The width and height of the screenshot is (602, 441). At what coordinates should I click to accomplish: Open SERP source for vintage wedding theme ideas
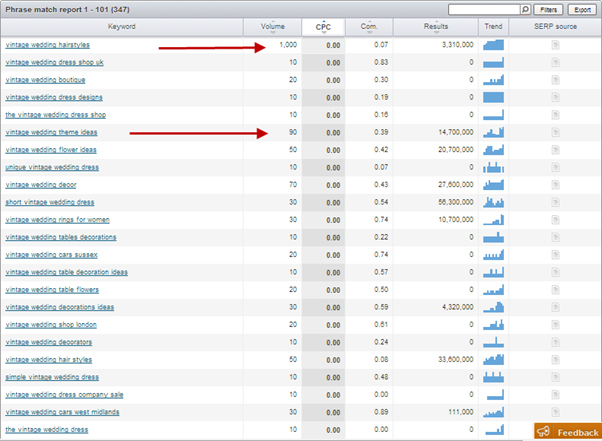(x=555, y=133)
